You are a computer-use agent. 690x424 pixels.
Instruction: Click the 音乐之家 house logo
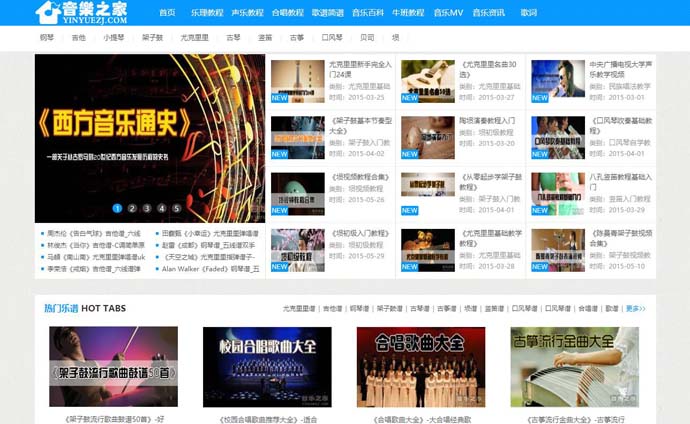pyautogui.click(x=81, y=12)
